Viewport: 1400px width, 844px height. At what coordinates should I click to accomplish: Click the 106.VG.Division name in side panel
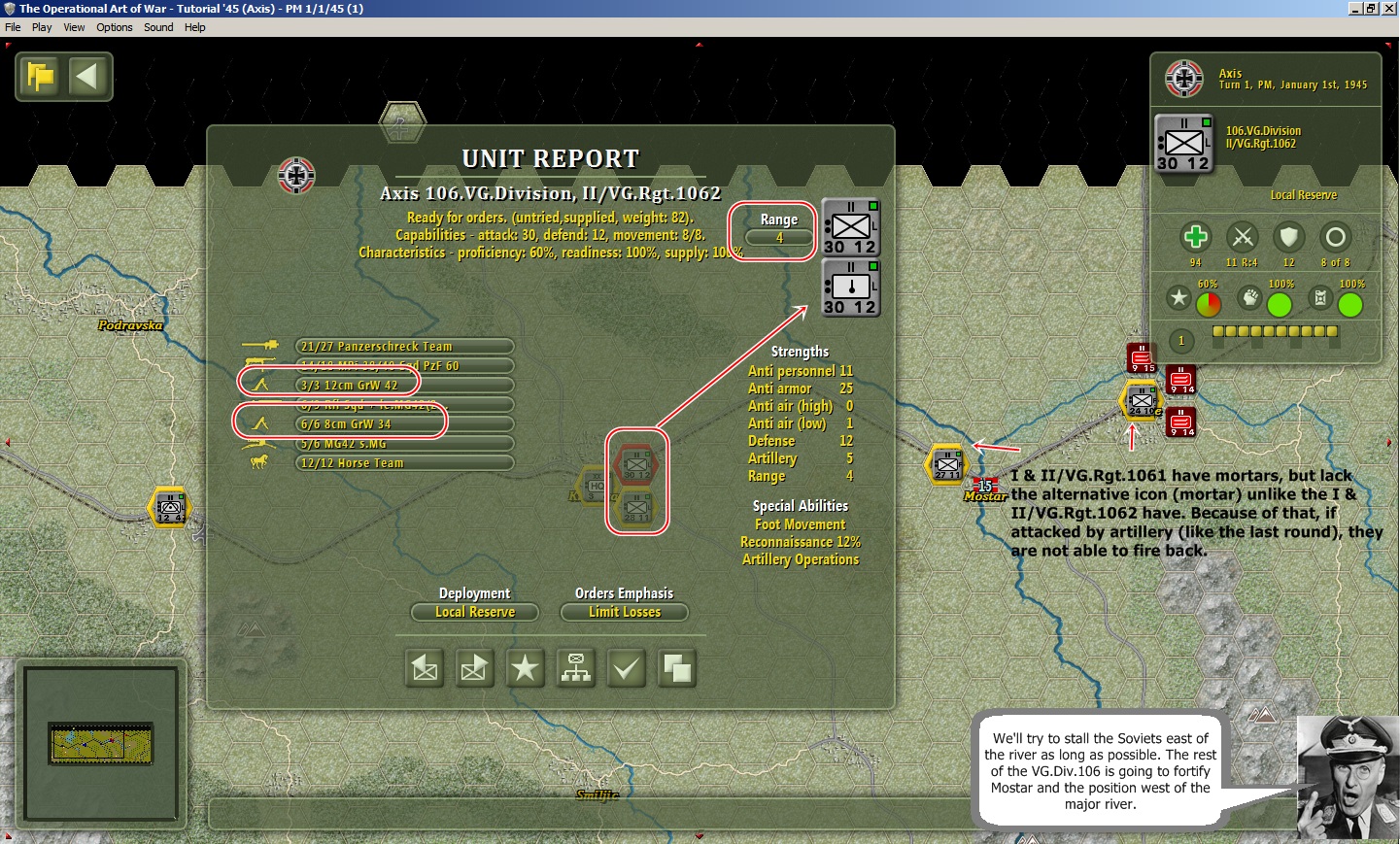tap(1263, 131)
